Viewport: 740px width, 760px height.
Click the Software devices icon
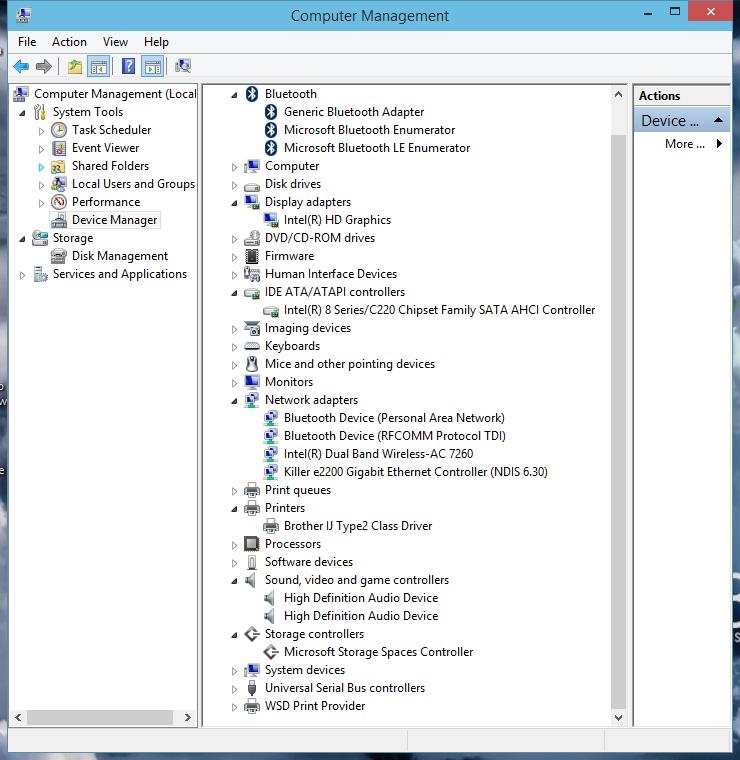point(252,562)
